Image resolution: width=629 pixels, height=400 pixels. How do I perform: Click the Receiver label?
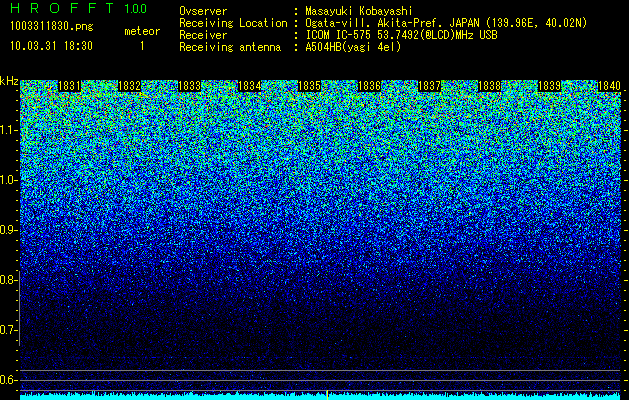pos(203,35)
